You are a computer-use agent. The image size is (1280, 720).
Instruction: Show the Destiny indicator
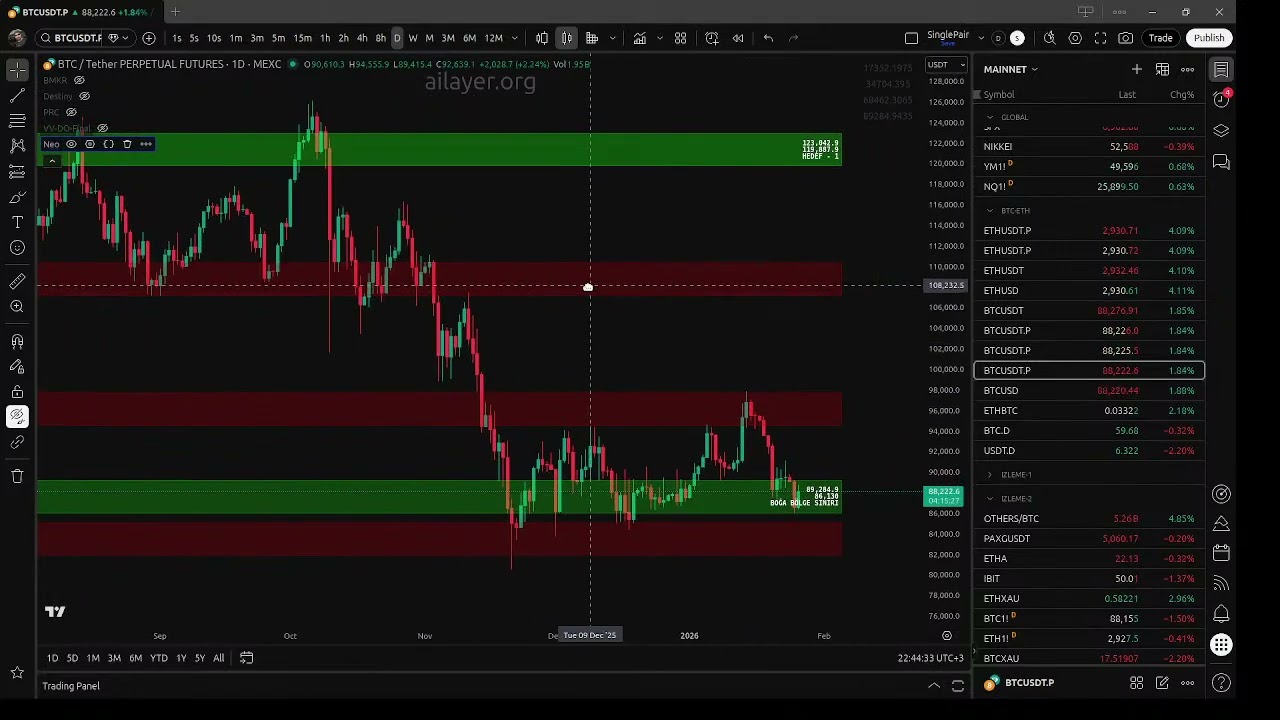pos(84,96)
